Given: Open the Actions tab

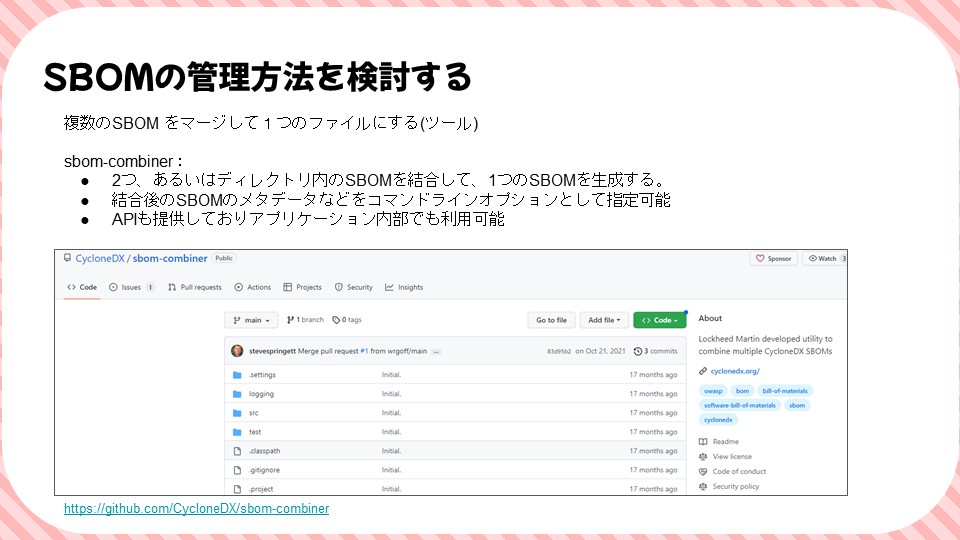Looking at the screenshot, I should pos(252,287).
